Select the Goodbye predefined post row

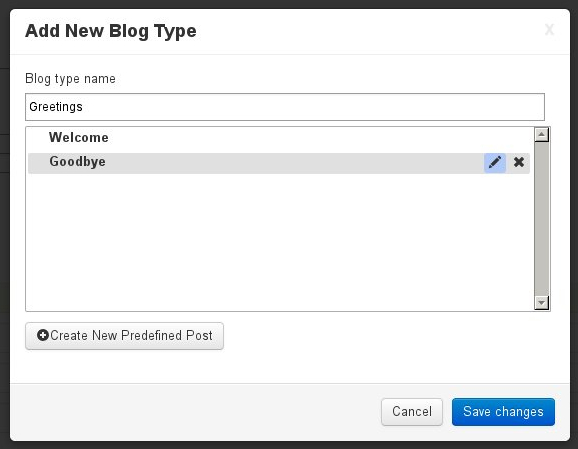pyautogui.click(x=279, y=163)
